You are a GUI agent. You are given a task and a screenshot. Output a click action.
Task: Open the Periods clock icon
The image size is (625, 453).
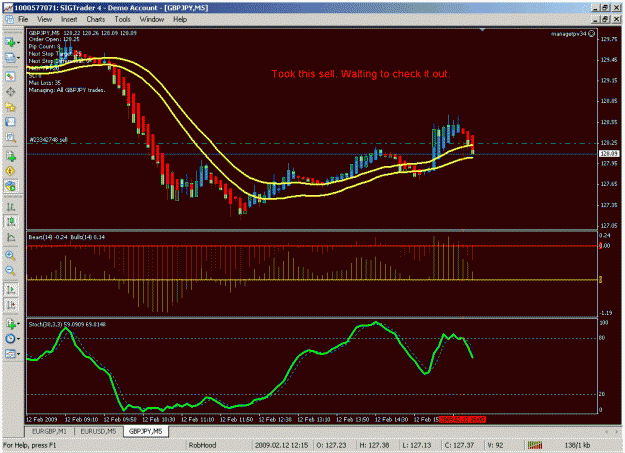10,339
